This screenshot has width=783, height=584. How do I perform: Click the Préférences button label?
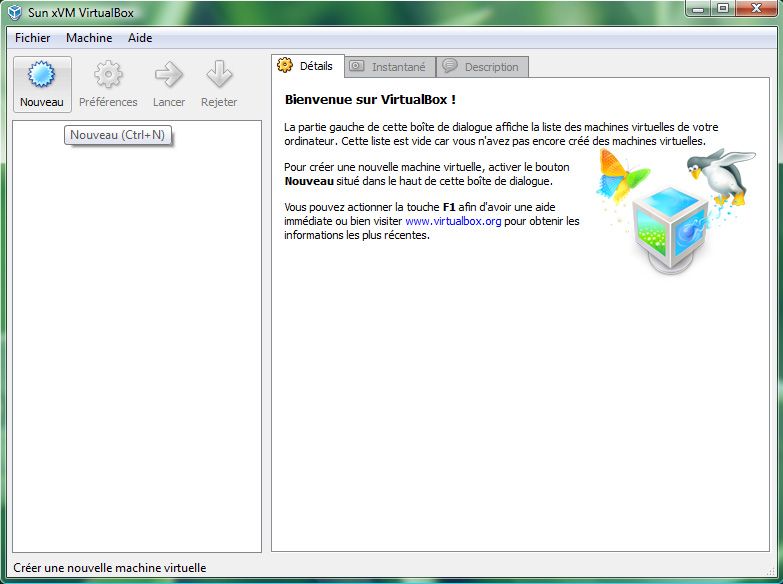pyautogui.click(x=108, y=102)
